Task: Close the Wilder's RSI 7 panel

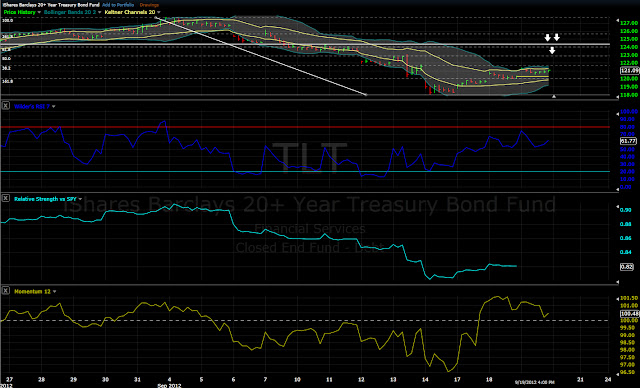Action: [x=5, y=106]
